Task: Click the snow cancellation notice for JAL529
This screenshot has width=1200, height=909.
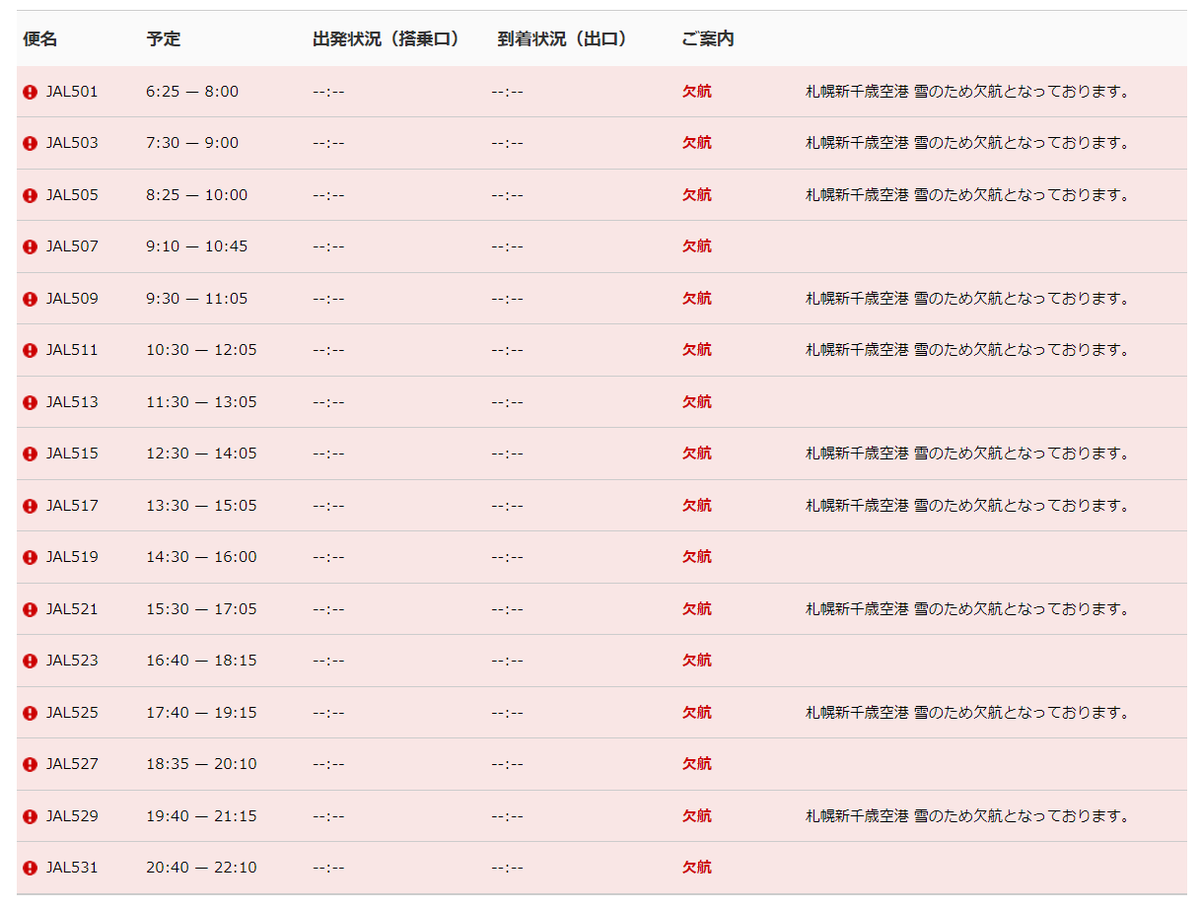Action: click(968, 816)
